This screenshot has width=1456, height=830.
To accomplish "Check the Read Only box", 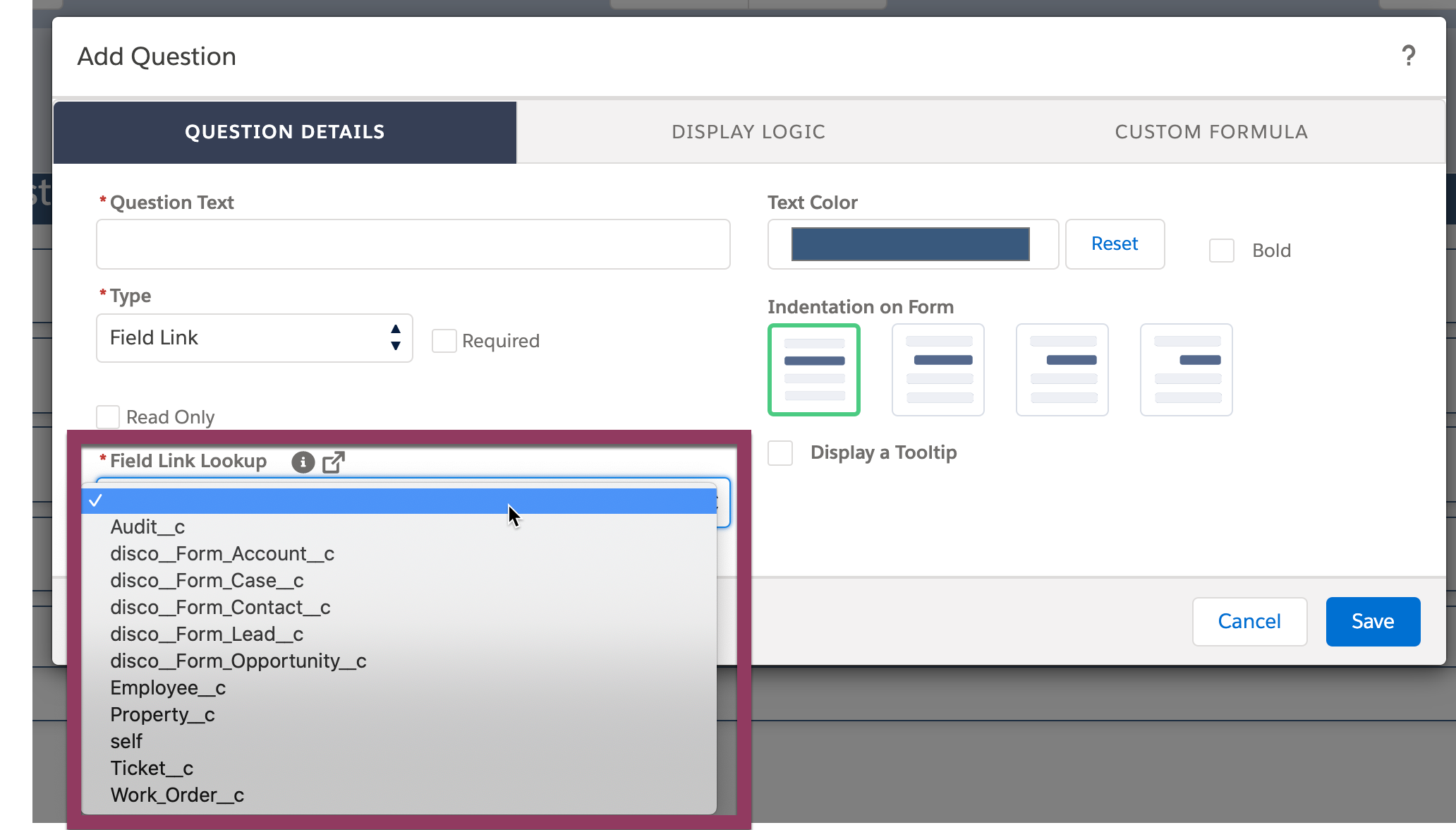I will (x=108, y=417).
